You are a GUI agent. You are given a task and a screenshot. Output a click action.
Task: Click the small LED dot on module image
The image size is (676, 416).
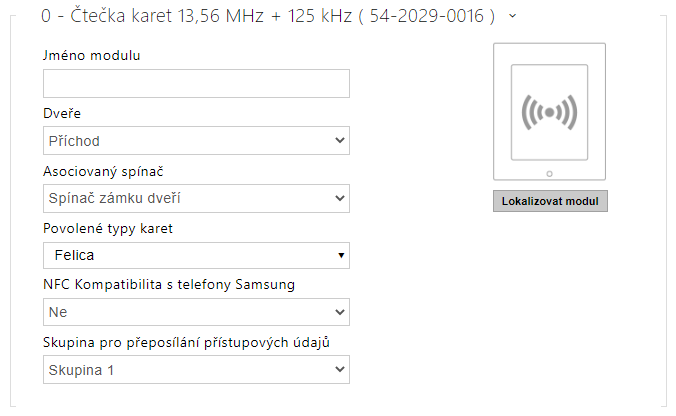coord(549,174)
